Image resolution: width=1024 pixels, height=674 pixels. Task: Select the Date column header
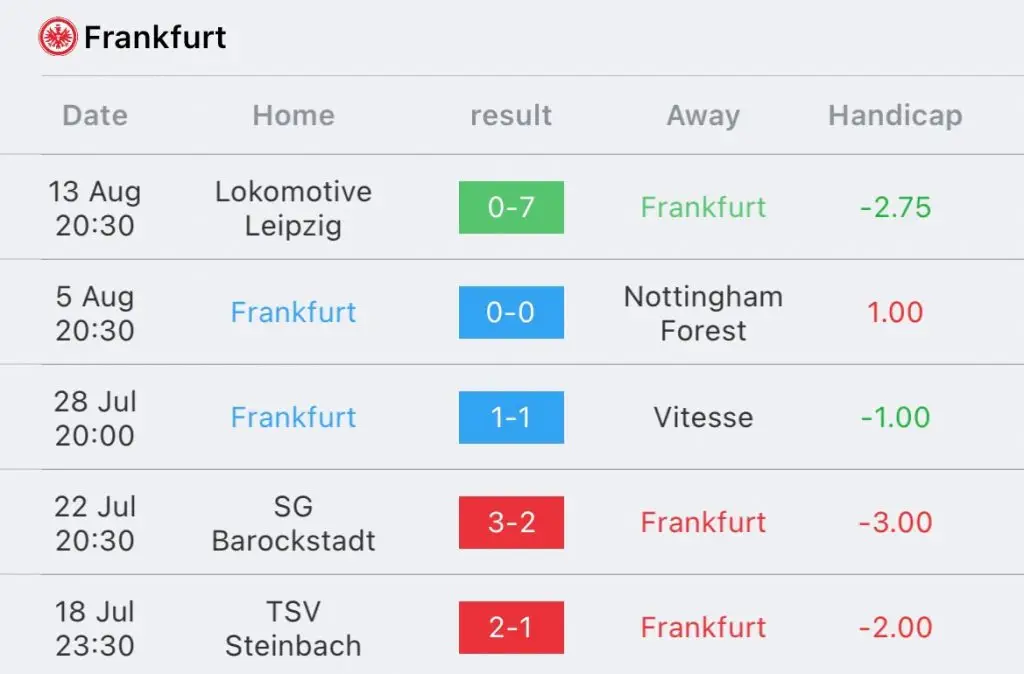tap(95, 116)
